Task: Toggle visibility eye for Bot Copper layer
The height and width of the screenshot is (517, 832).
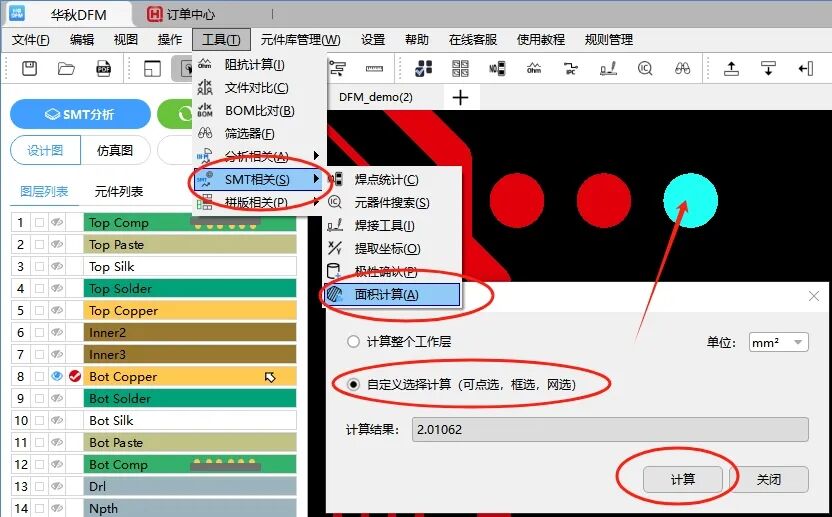Action: (x=57, y=376)
